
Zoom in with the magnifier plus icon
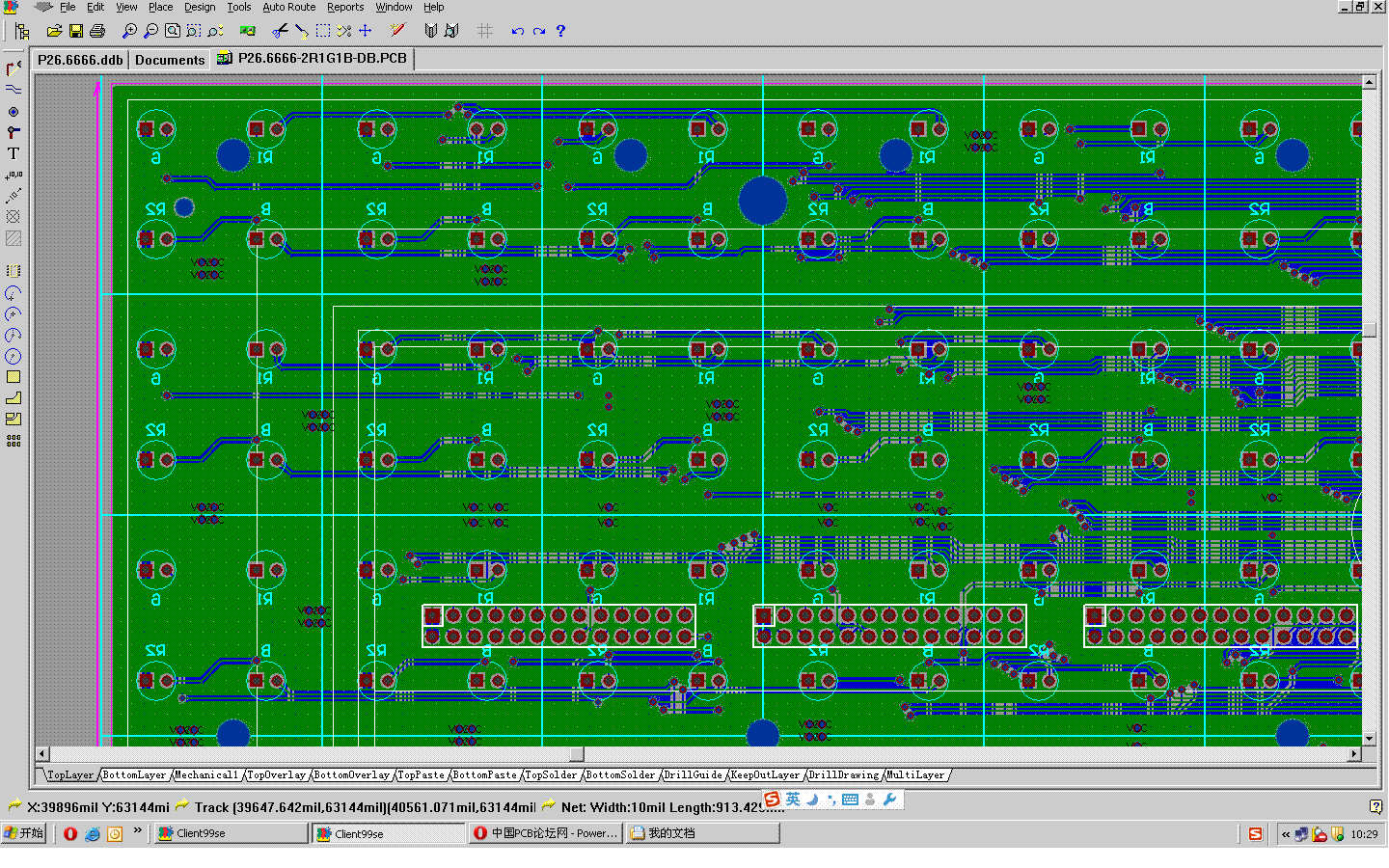129,31
